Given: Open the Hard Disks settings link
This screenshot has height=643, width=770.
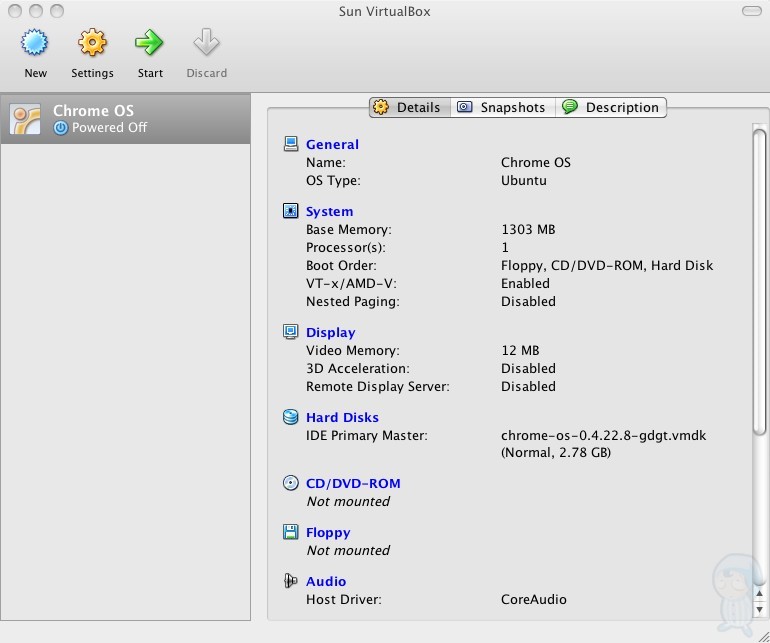Looking at the screenshot, I should point(342,417).
